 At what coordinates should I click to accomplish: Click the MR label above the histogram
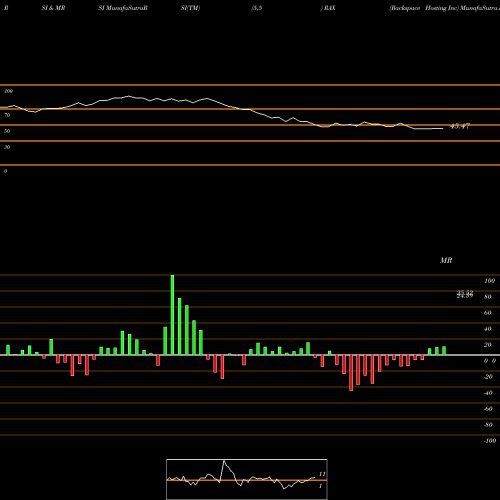point(446,260)
